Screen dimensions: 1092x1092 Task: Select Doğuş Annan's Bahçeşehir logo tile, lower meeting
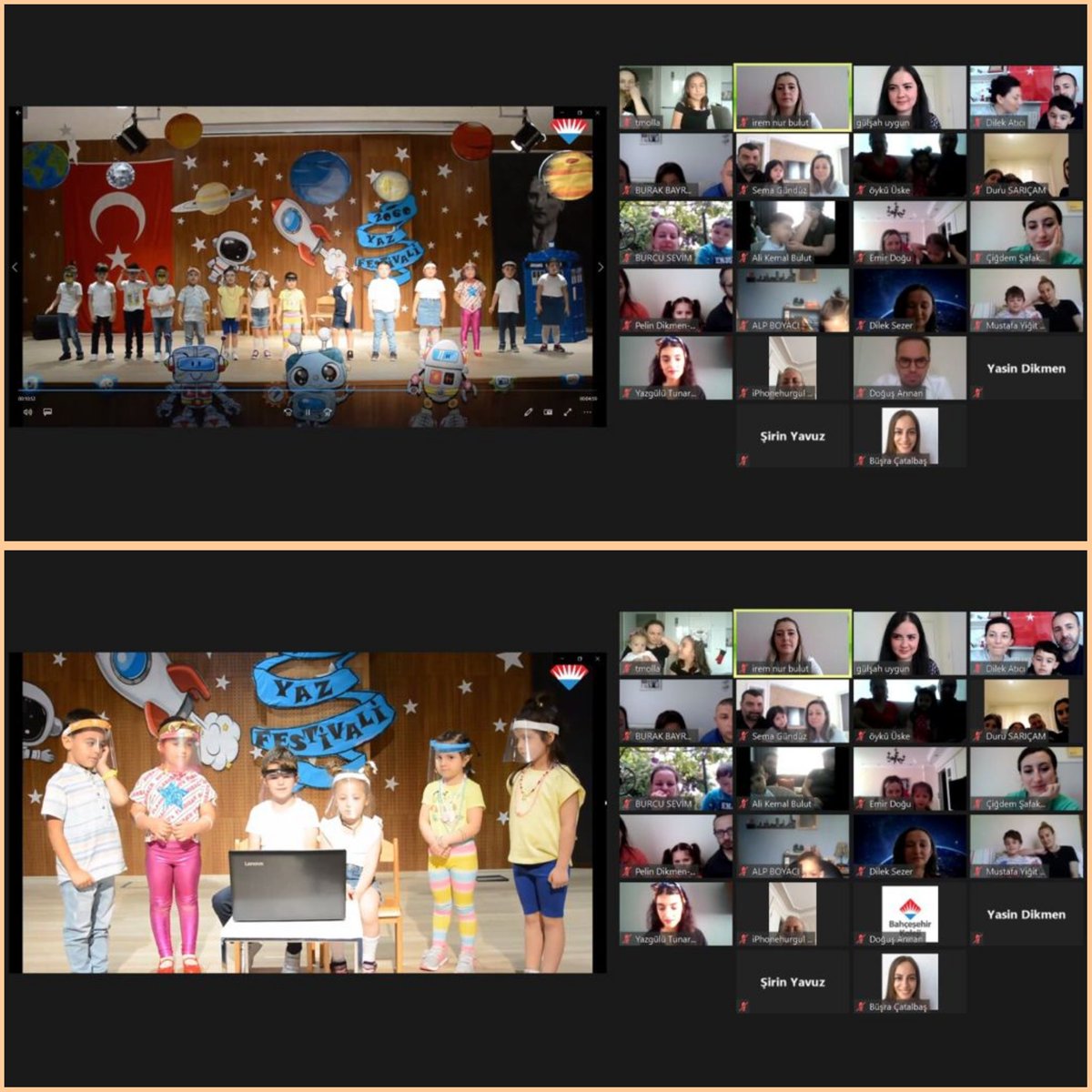[x=909, y=914]
